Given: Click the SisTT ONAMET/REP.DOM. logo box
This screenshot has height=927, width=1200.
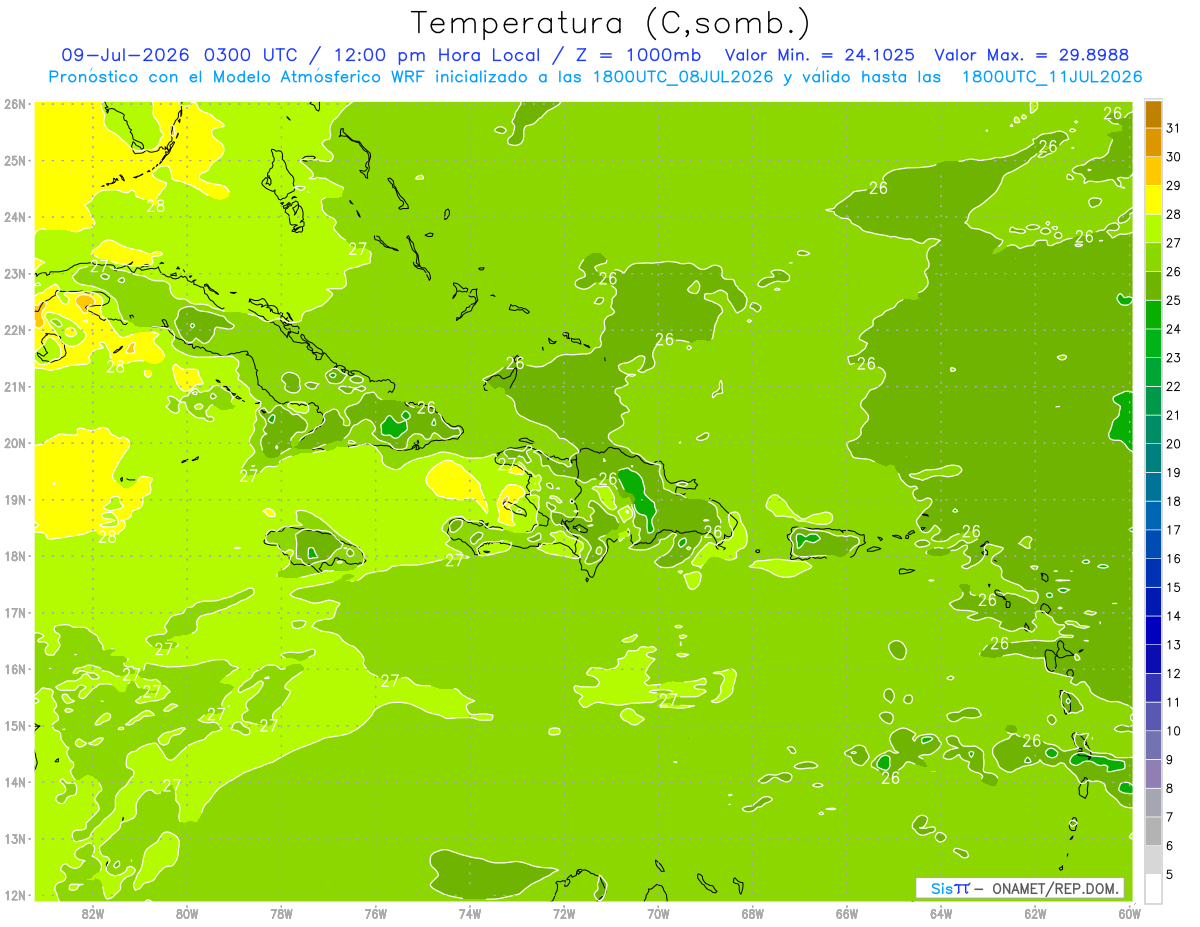Looking at the screenshot, I should click(x=1020, y=888).
